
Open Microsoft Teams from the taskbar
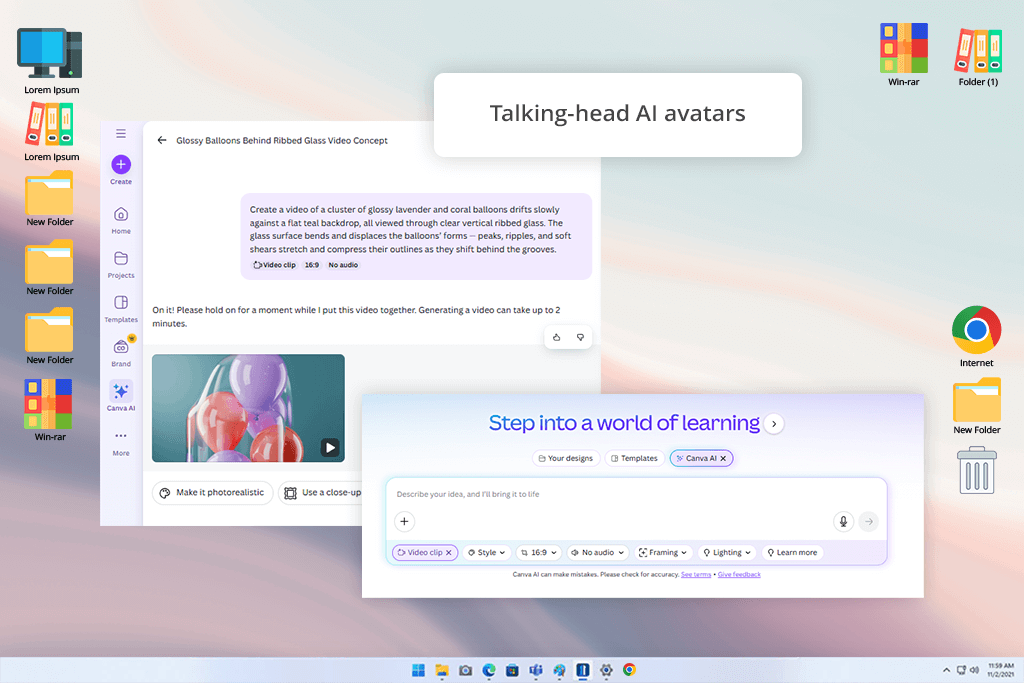536,670
